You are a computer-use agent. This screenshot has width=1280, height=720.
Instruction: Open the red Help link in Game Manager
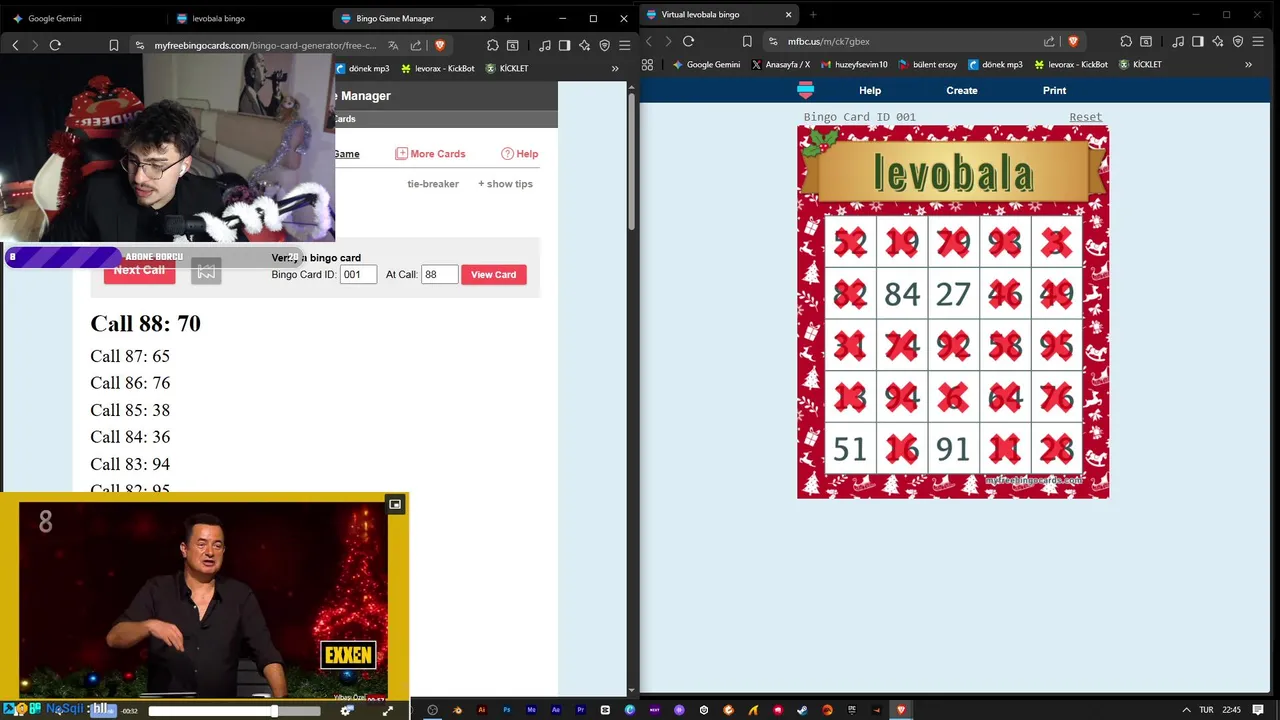(520, 154)
